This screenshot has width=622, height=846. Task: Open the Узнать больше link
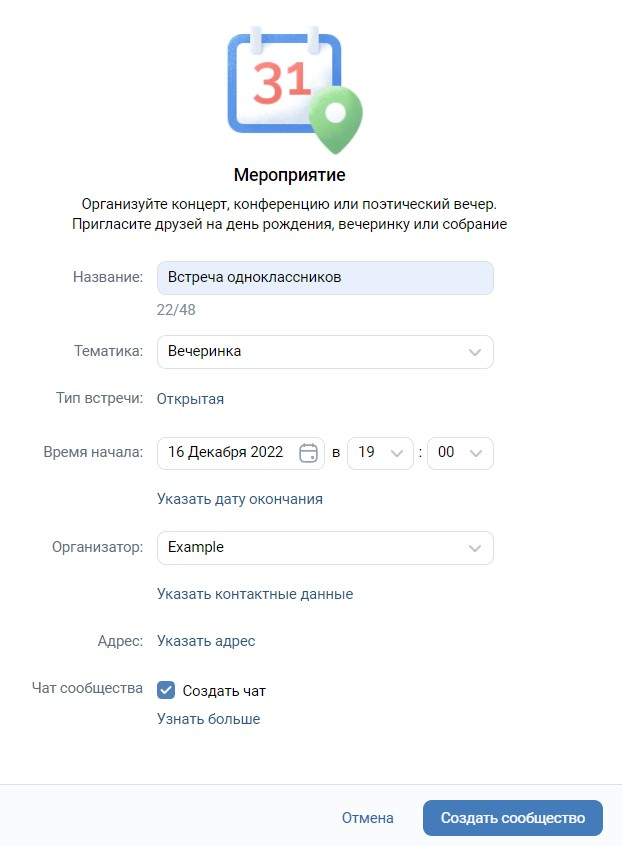click(209, 719)
